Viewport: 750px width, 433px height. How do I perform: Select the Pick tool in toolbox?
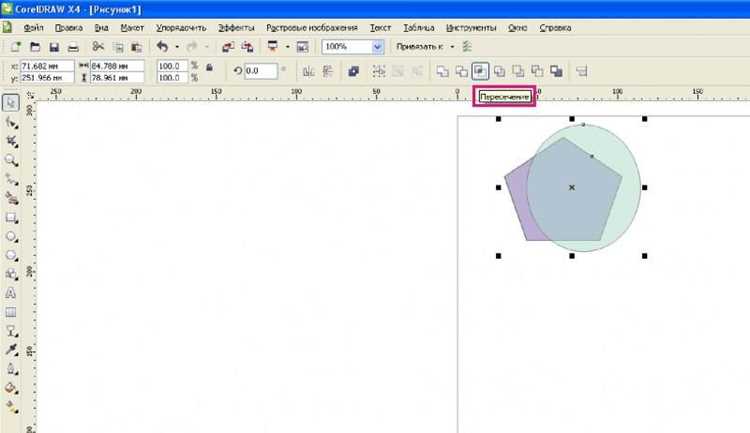pos(11,103)
